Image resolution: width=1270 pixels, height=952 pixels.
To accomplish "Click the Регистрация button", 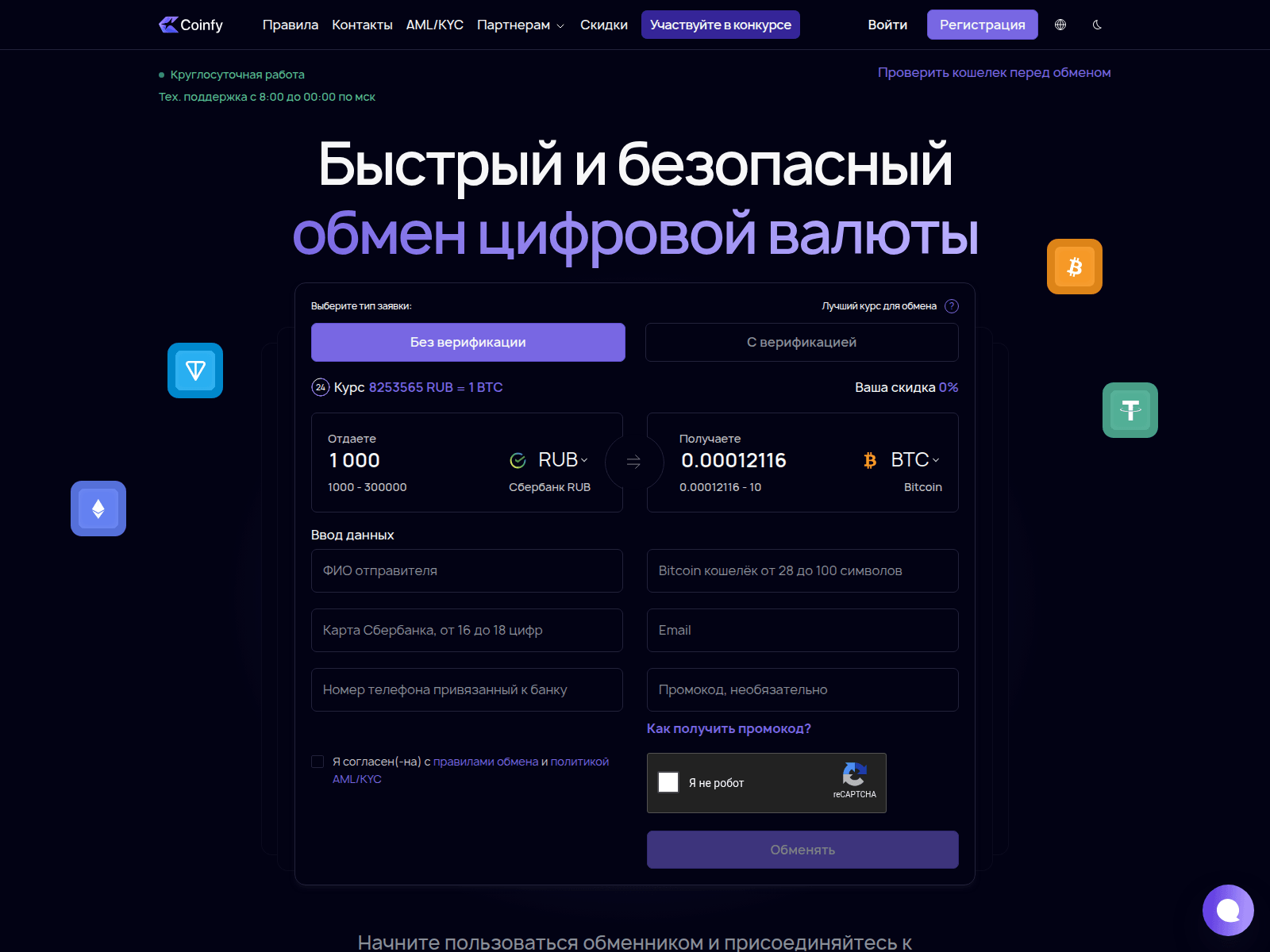I will click(x=983, y=25).
